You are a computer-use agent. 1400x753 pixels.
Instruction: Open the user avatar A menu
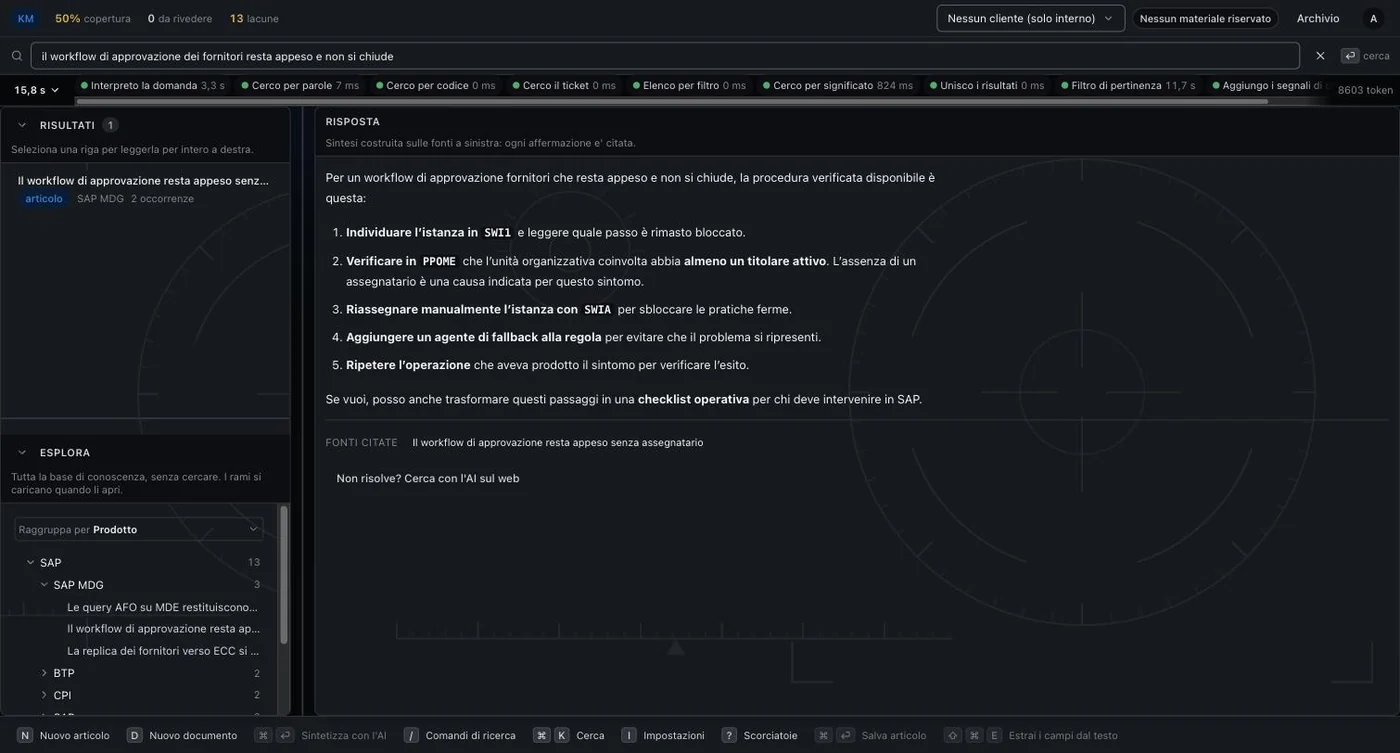[x=1373, y=18]
